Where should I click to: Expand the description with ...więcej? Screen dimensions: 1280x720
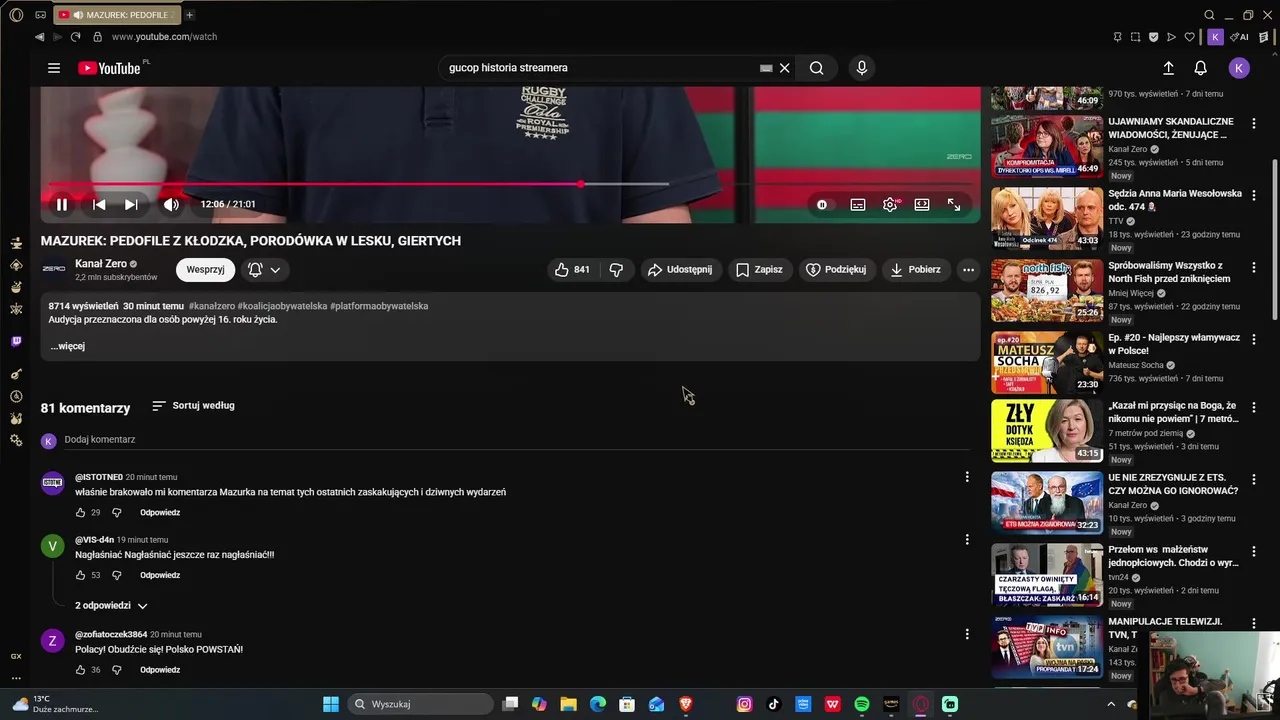(x=67, y=346)
